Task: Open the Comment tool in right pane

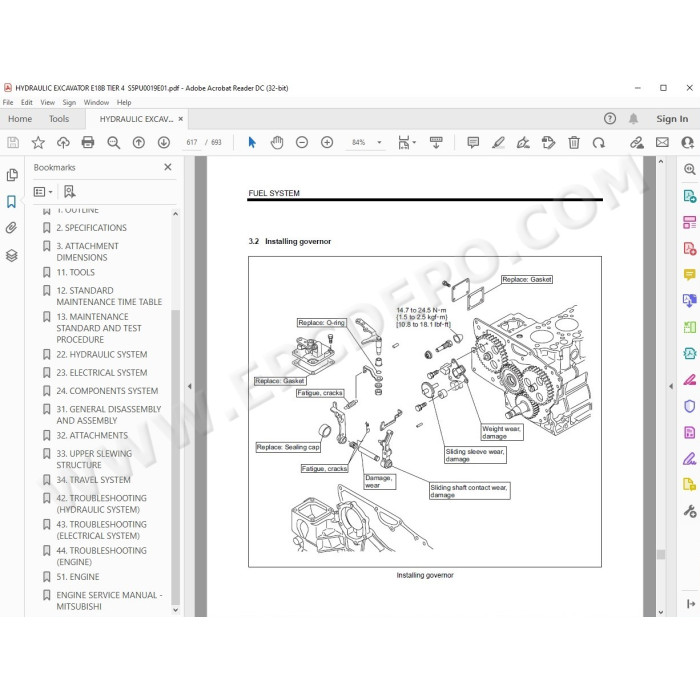Action: point(689,274)
